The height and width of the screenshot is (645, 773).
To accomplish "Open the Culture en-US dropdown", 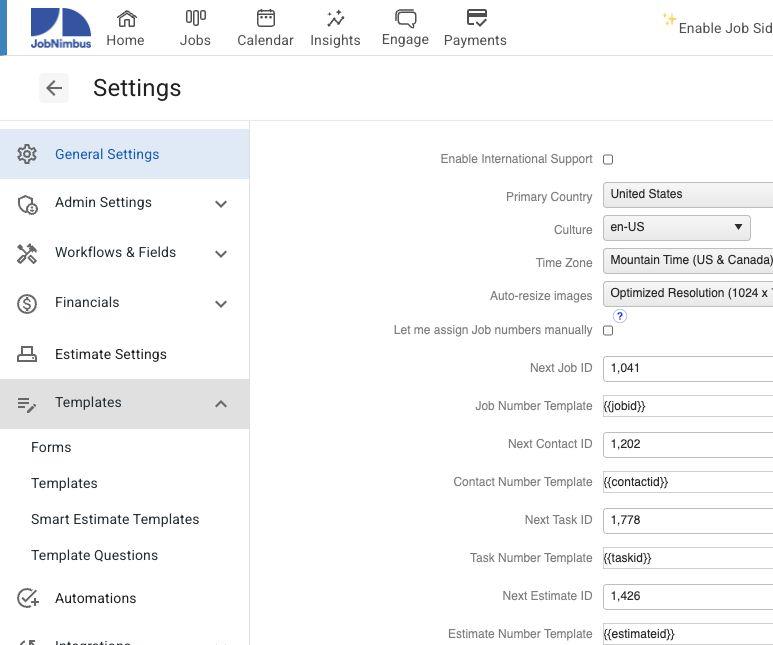I will (x=676, y=227).
